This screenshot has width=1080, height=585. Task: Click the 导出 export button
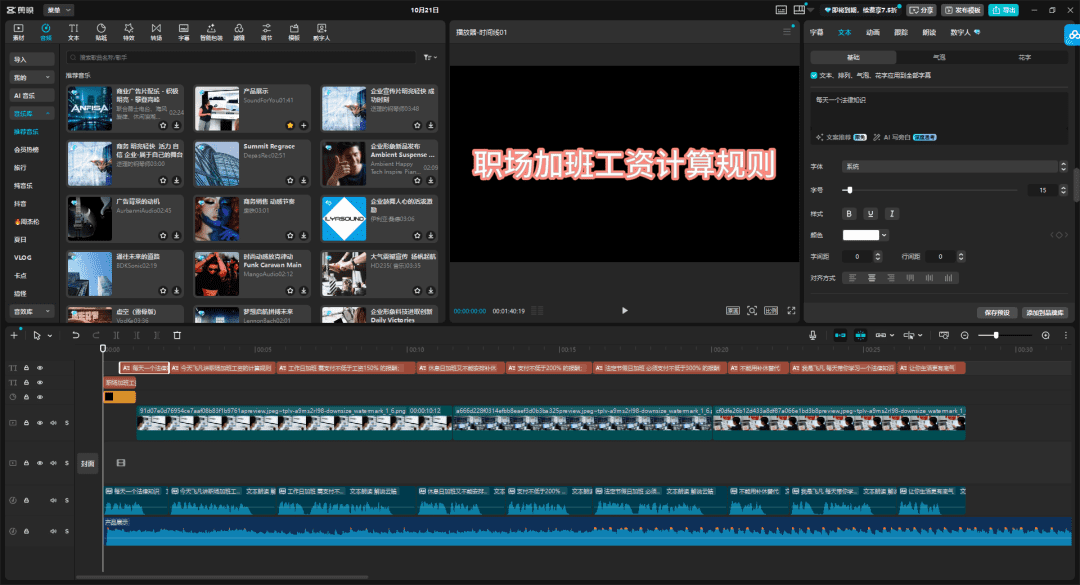pyautogui.click(x=1003, y=10)
